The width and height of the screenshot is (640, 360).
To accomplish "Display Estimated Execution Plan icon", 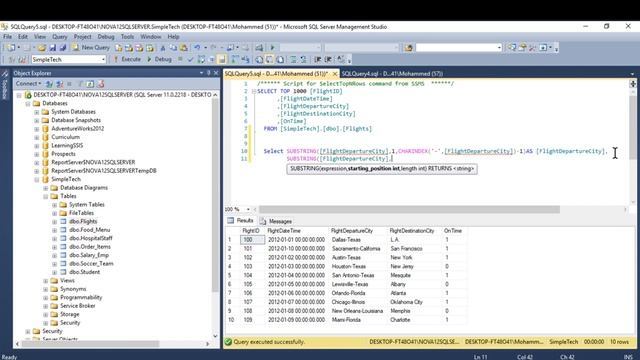I will coord(201,59).
